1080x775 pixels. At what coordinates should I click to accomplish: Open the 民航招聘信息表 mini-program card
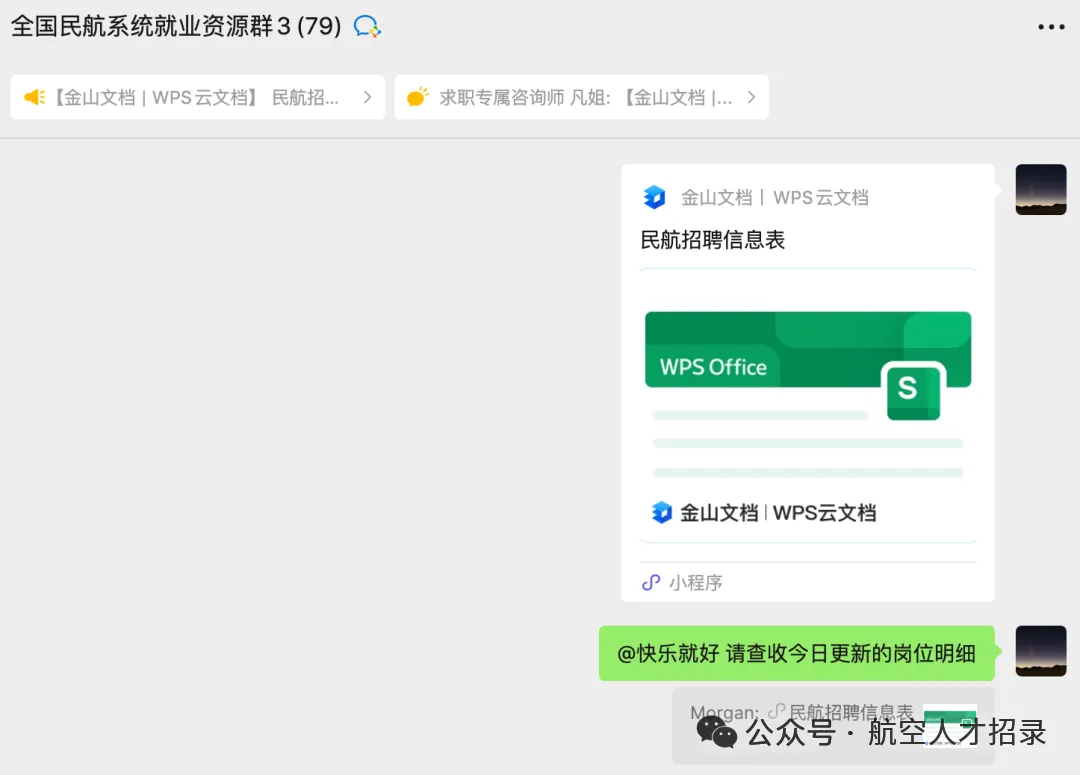808,383
